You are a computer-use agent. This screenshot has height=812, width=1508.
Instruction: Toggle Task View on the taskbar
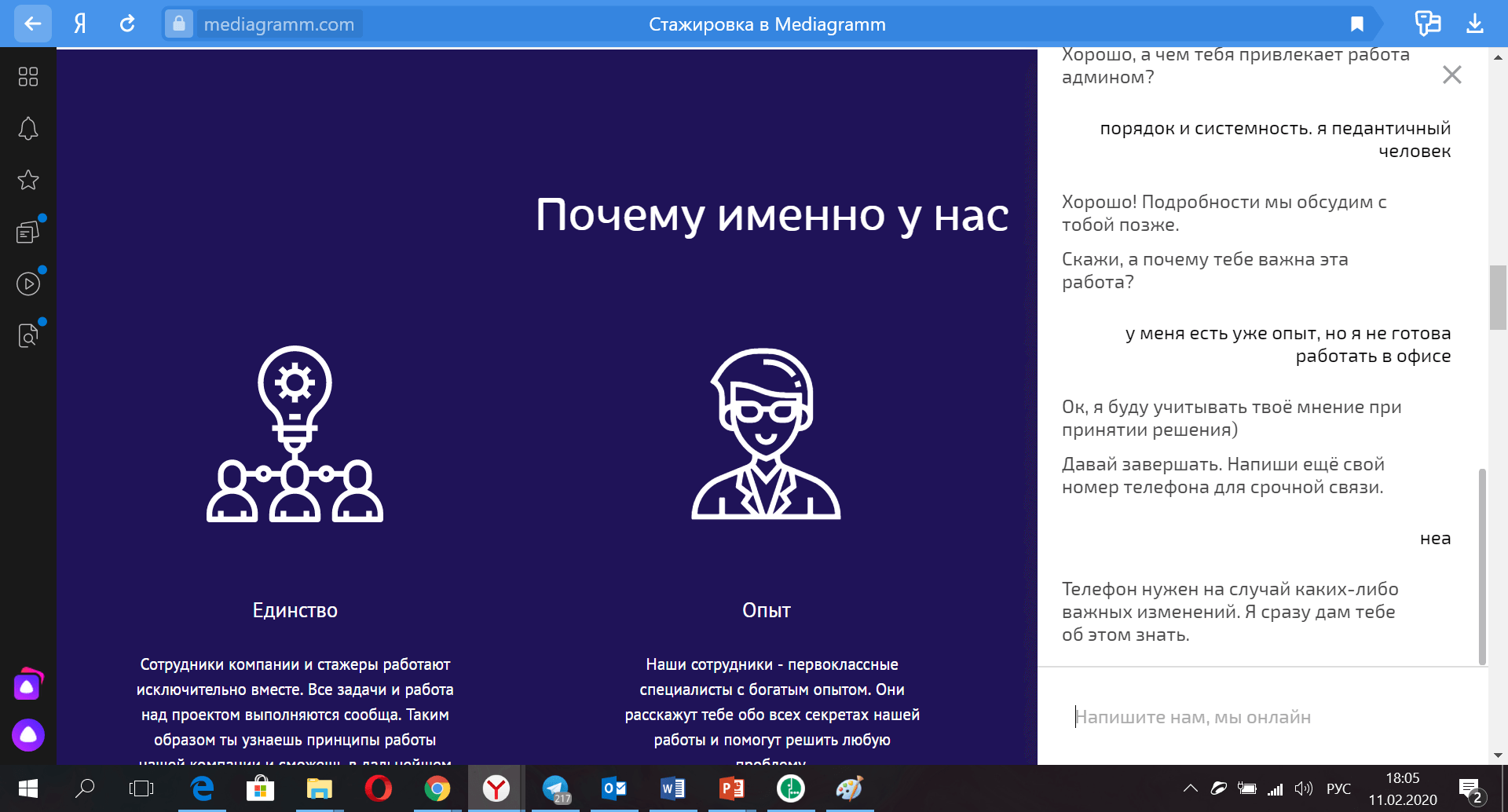pyautogui.click(x=141, y=788)
